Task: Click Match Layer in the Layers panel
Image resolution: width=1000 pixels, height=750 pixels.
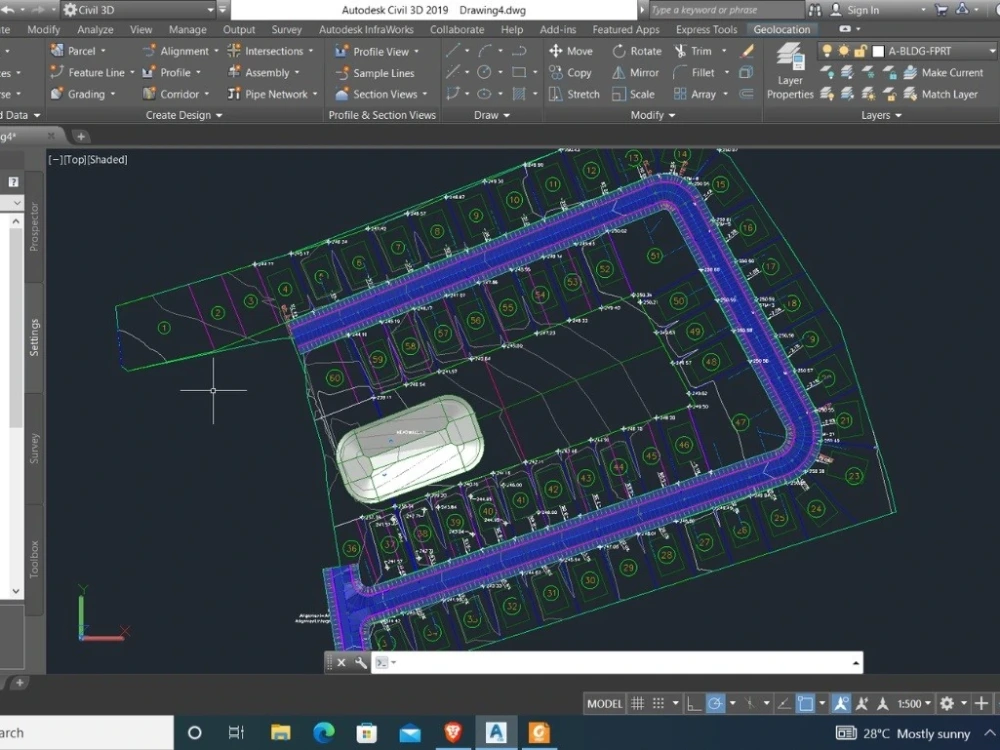Action: pyautogui.click(x=946, y=93)
